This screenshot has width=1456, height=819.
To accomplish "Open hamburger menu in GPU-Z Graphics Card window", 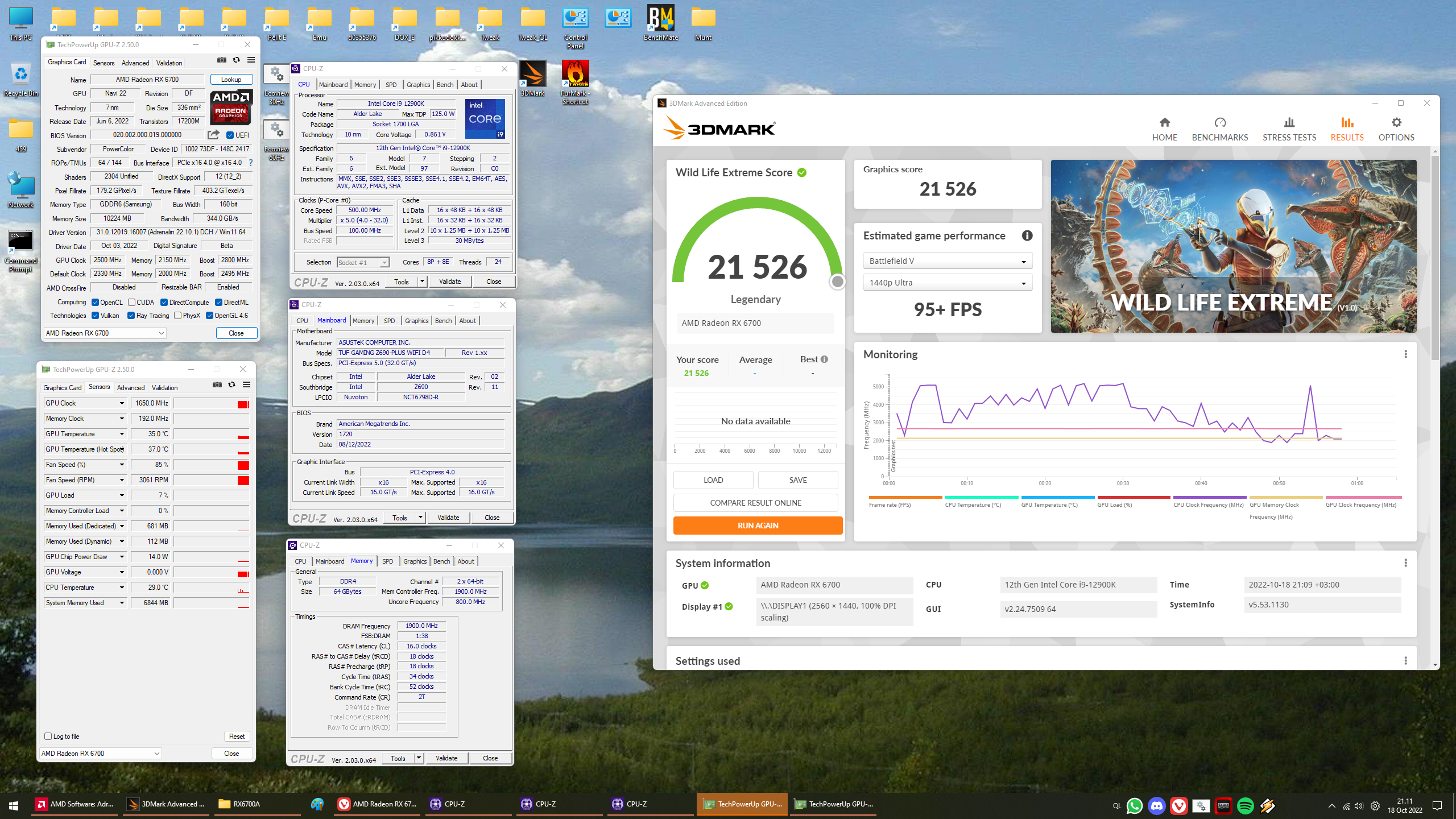I will 251,60.
